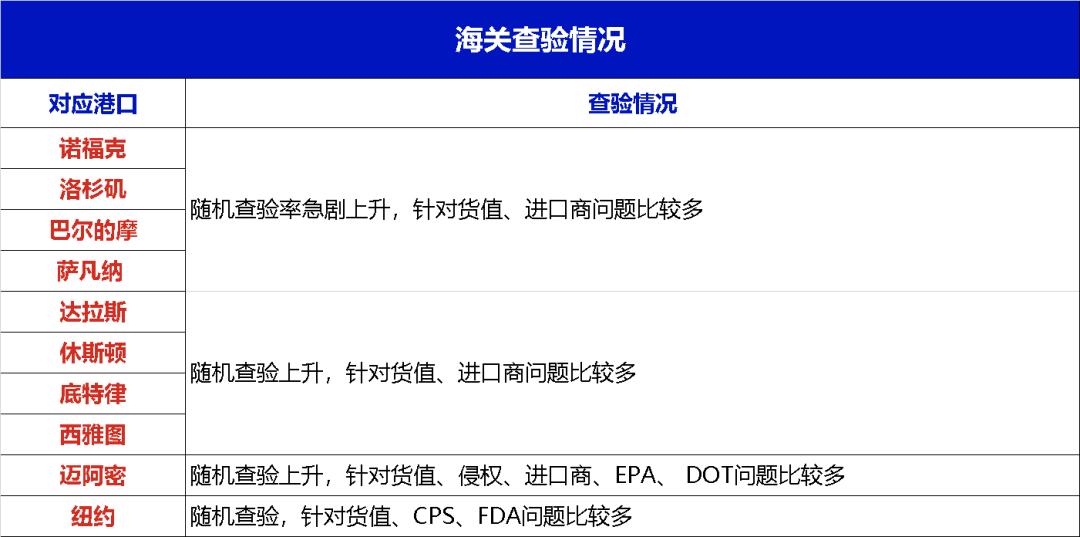Click the 巴尔的摩 port cell

pyautogui.click(x=92, y=231)
